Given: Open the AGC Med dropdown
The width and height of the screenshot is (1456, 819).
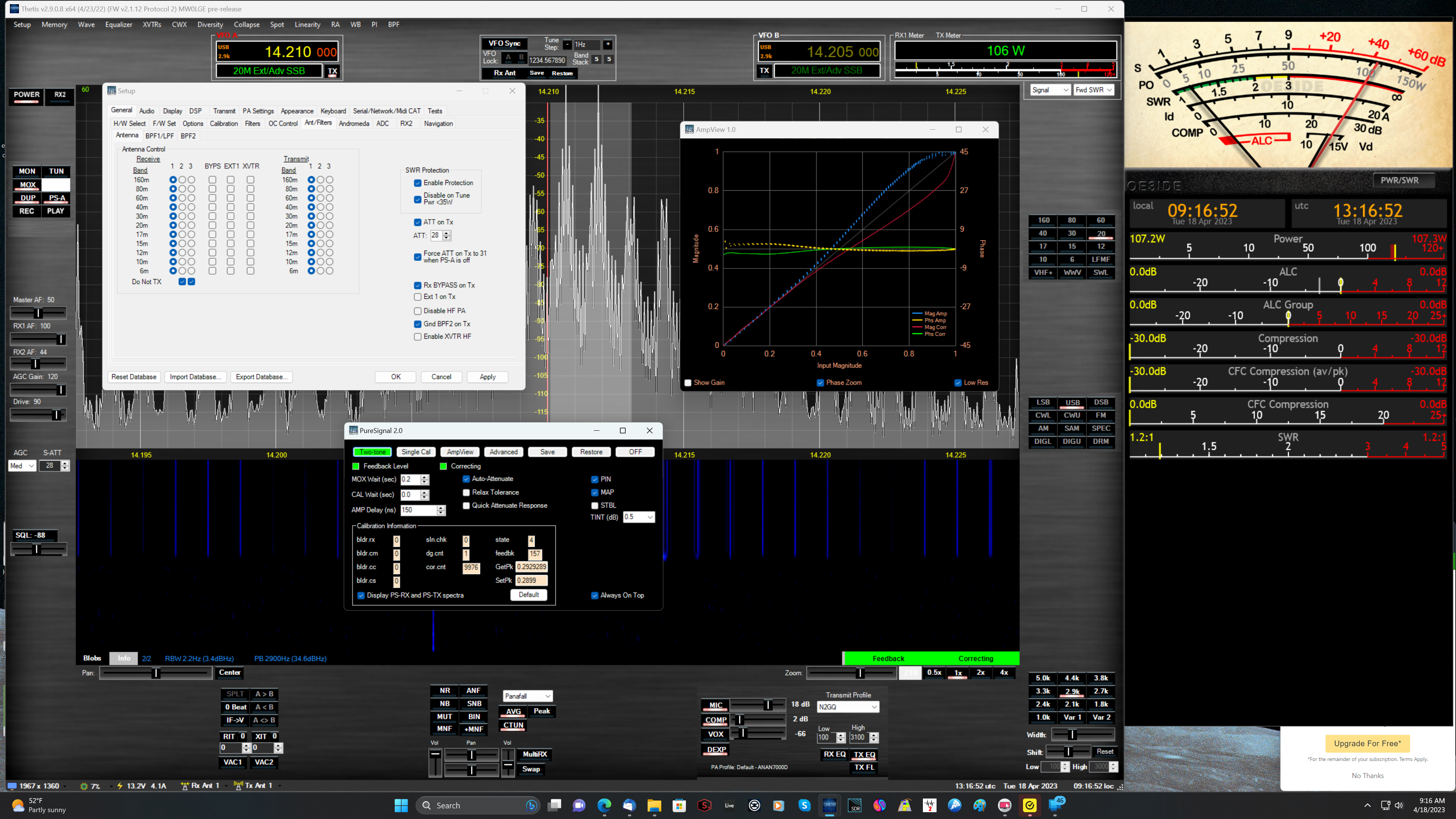Looking at the screenshot, I should [x=22, y=466].
